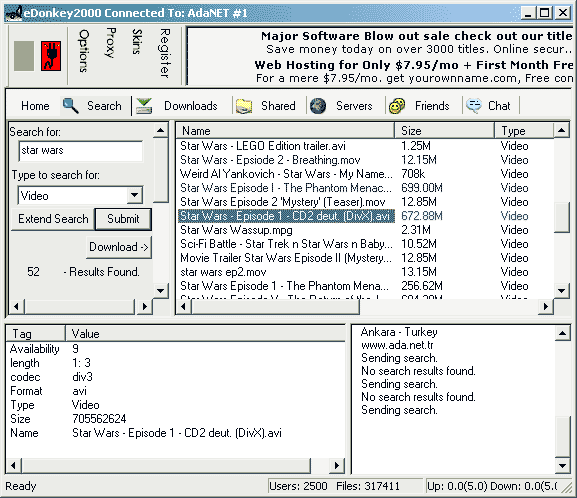Sort results by the Type column header
Viewport: 577px width, 498px height.
(x=524, y=131)
